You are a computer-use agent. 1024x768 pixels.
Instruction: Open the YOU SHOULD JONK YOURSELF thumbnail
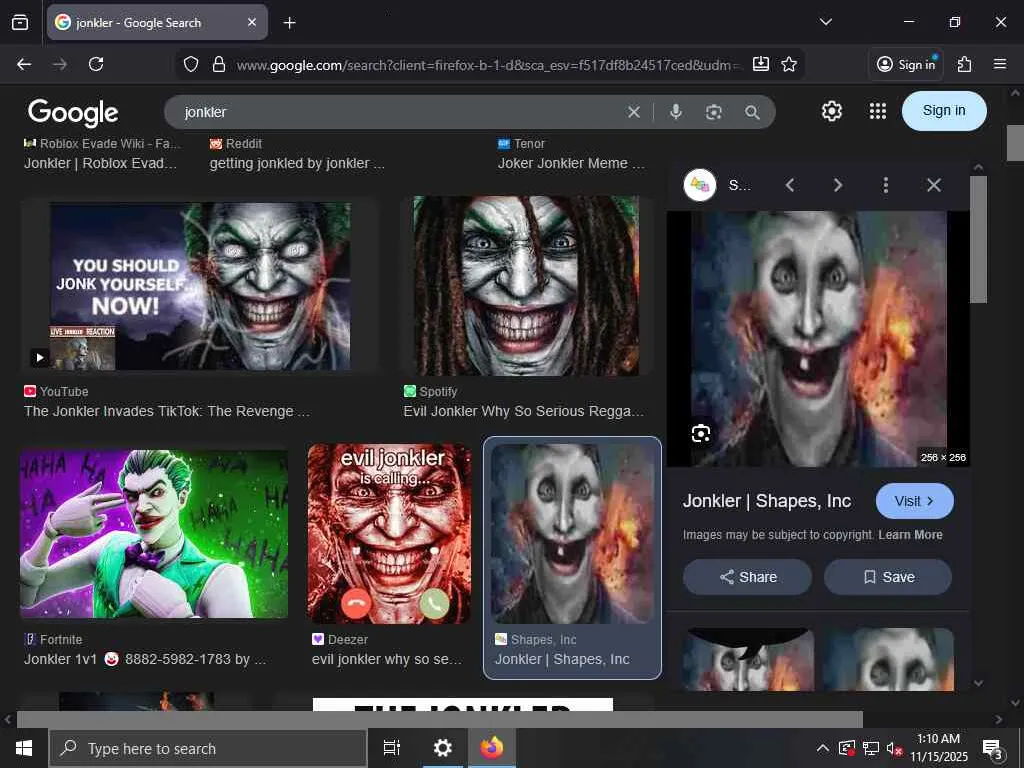(x=200, y=286)
